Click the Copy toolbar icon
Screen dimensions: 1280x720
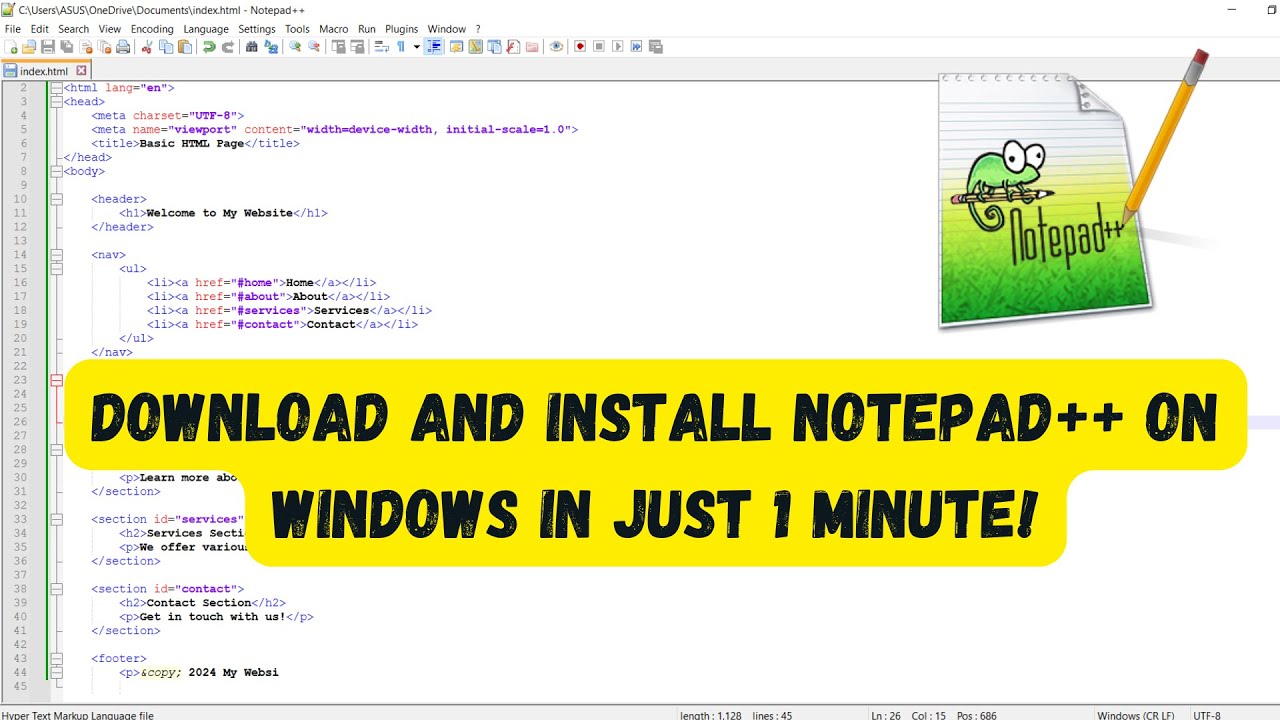click(166, 46)
